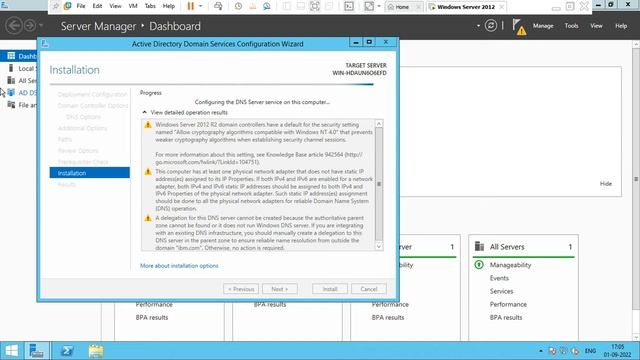Click the Server Manager forward arrow

[x=30, y=26]
